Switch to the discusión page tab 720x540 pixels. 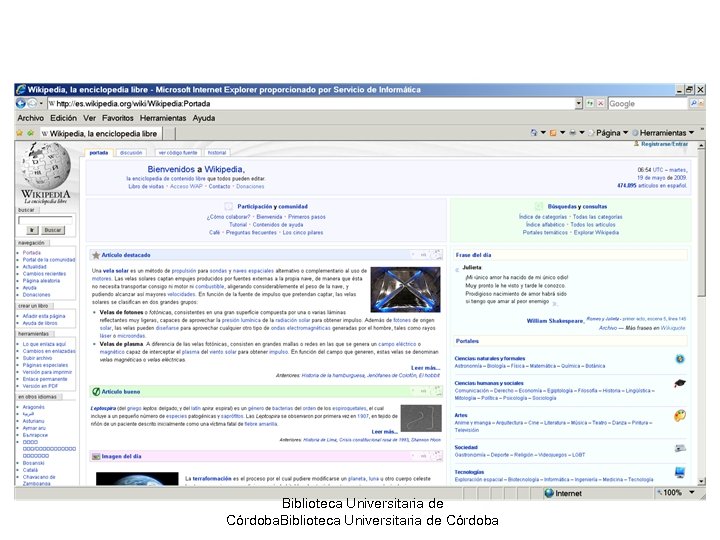coord(131,152)
